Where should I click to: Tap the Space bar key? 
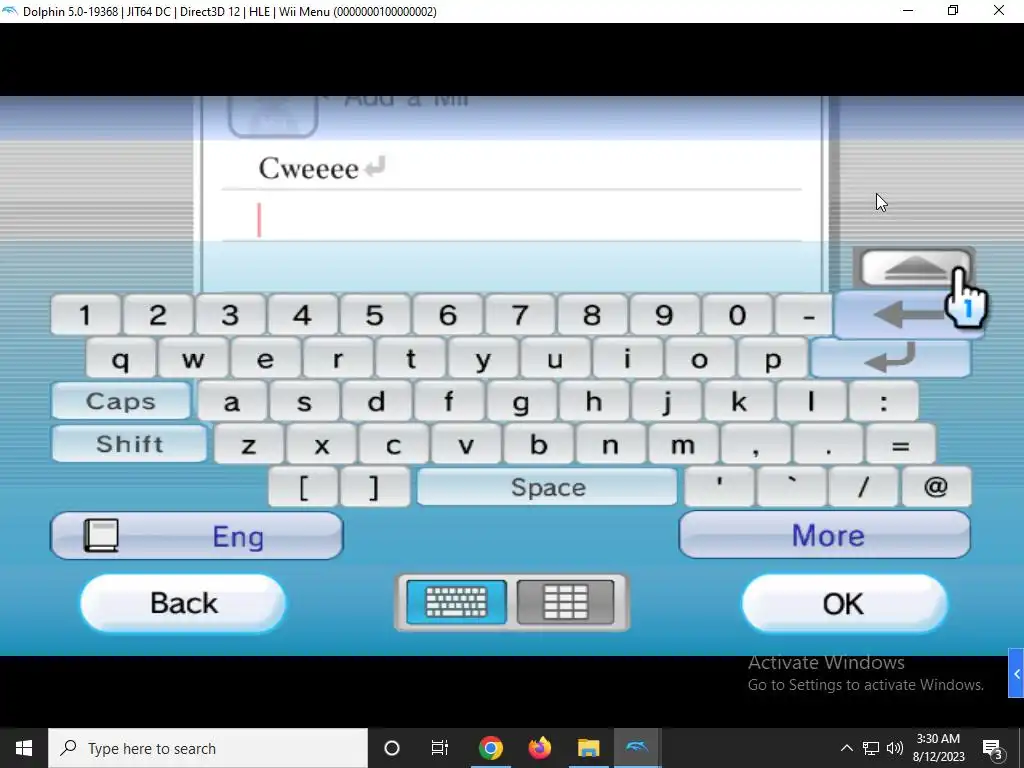click(x=547, y=487)
